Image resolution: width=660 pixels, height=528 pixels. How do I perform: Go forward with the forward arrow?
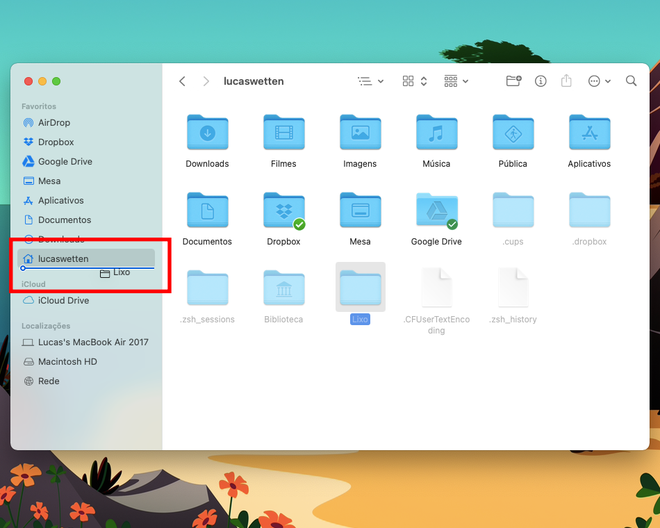(x=206, y=81)
